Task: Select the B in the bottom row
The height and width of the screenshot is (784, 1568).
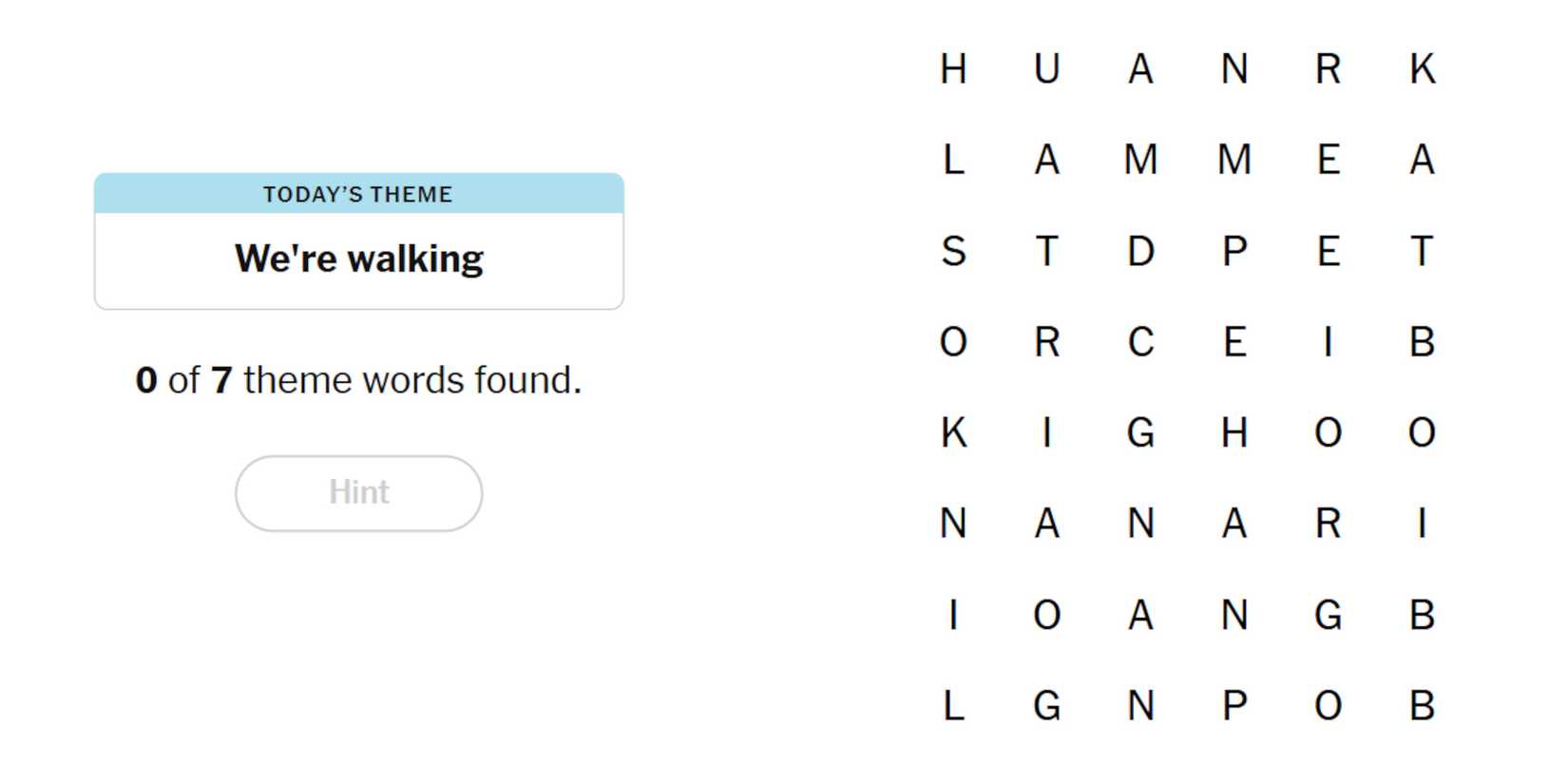Action: 1422,706
